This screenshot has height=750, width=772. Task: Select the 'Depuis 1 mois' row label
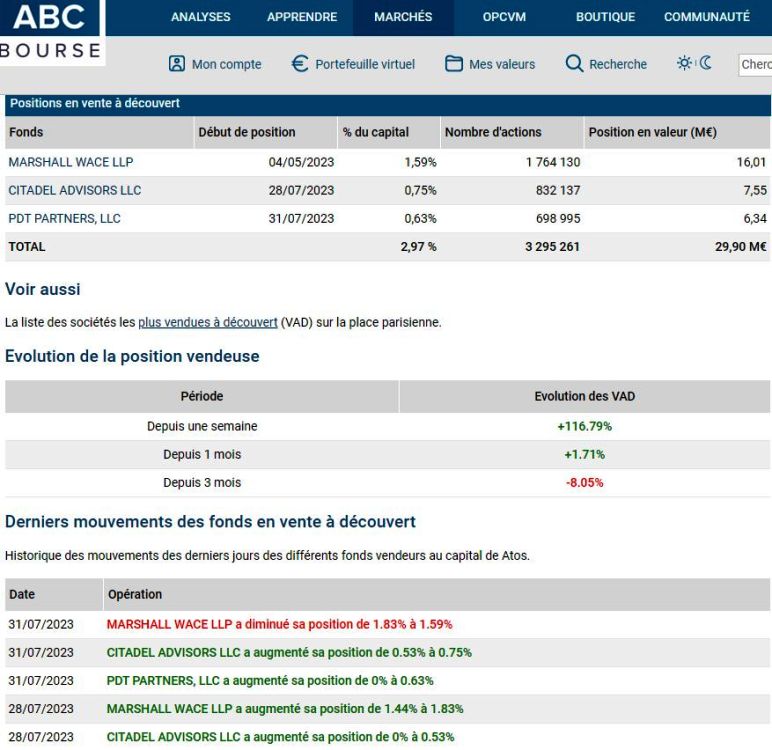[x=202, y=454]
